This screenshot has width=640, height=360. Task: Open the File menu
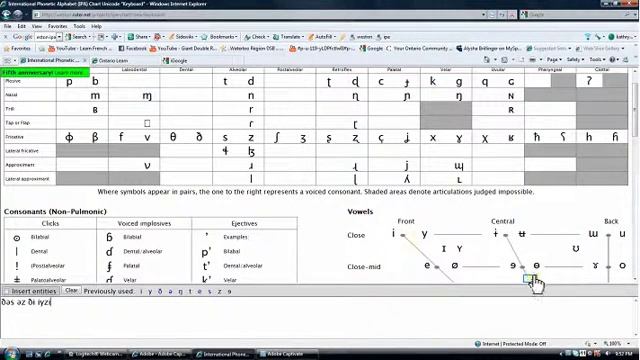click(x=7, y=26)
